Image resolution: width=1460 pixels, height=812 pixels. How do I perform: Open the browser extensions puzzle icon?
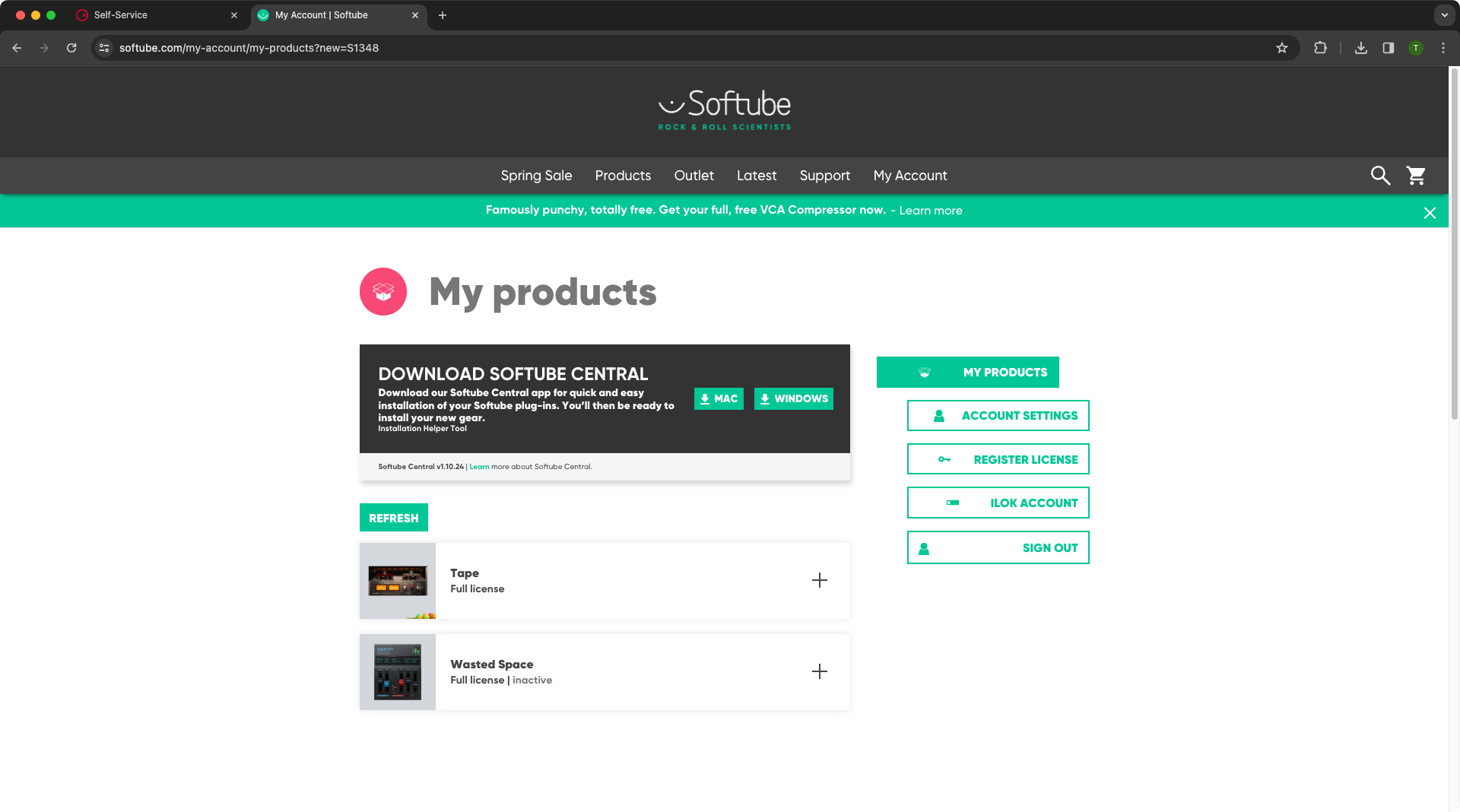point(1320,48)
